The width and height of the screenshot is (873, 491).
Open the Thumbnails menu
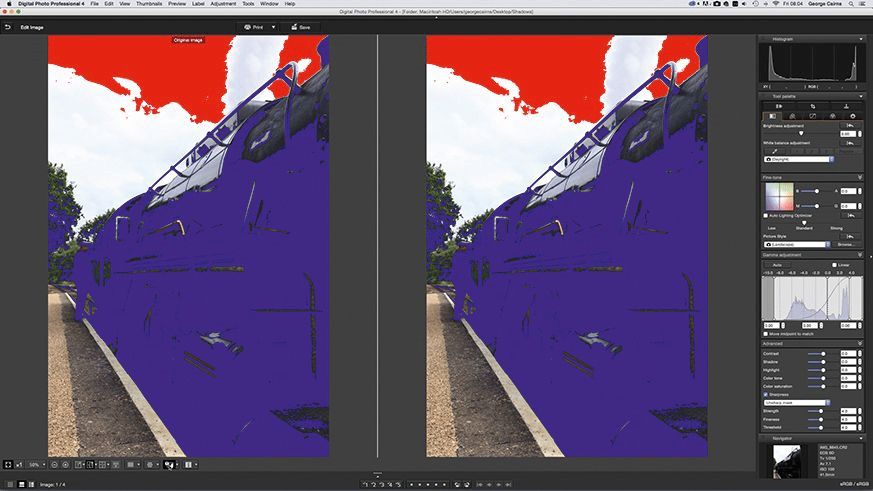coord(149,3)
